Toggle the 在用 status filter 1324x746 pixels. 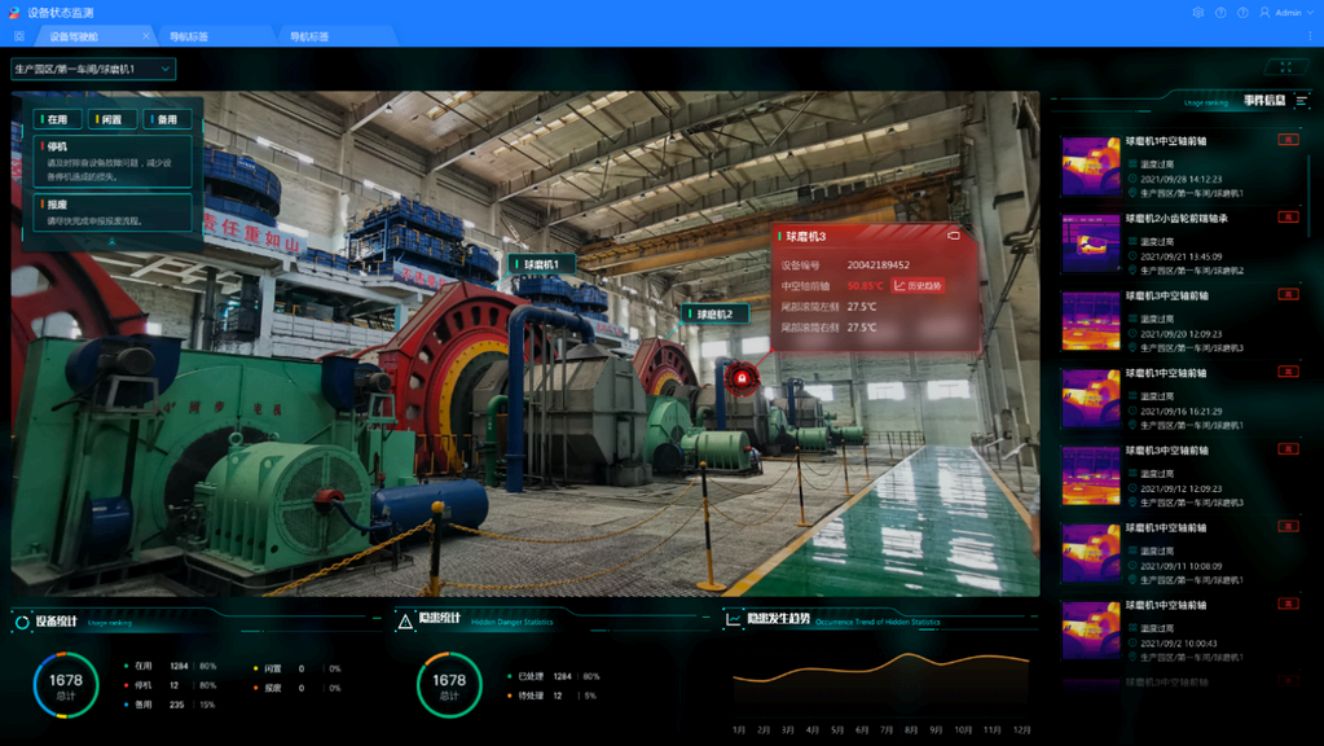57,119
